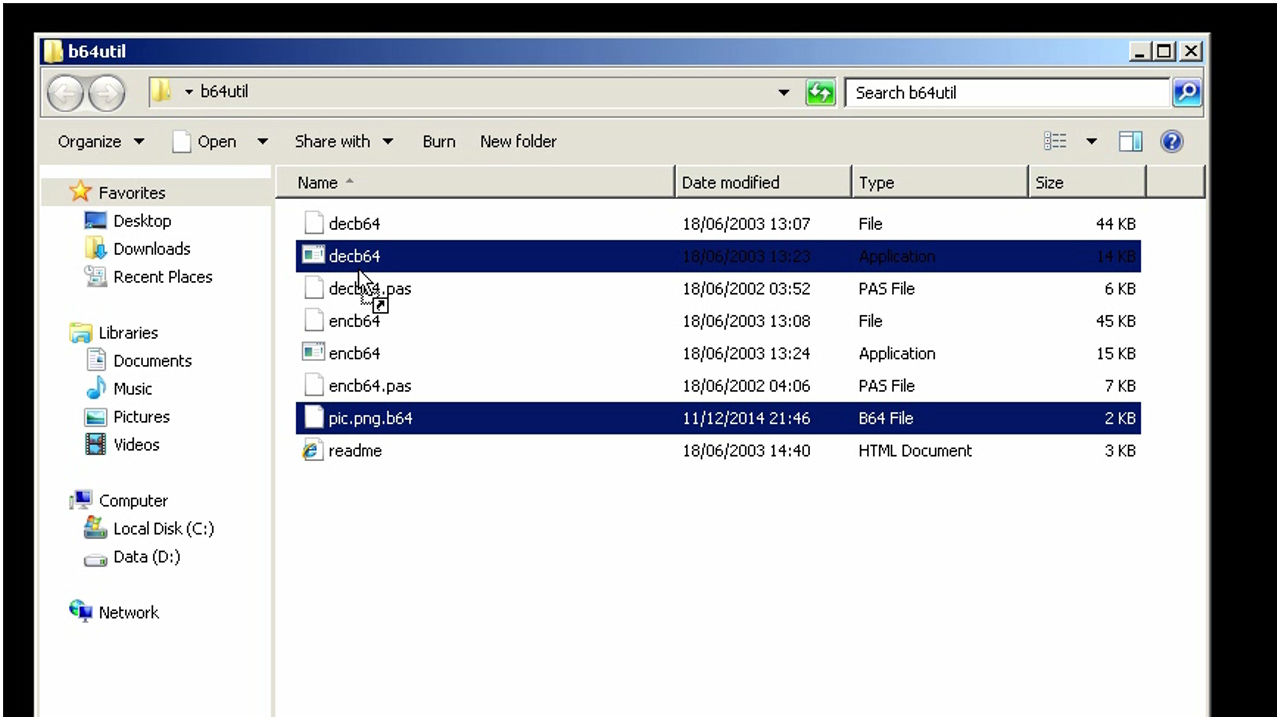This screenshot has height=720, width=1280.
Task: Select Computer in the navigation pane
Action: tap(133, 501)
